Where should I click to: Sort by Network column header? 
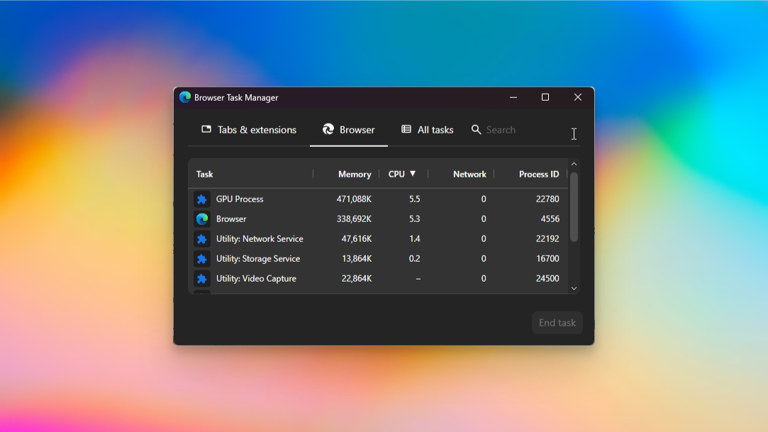pyautogui.click(x=469, y=174)
